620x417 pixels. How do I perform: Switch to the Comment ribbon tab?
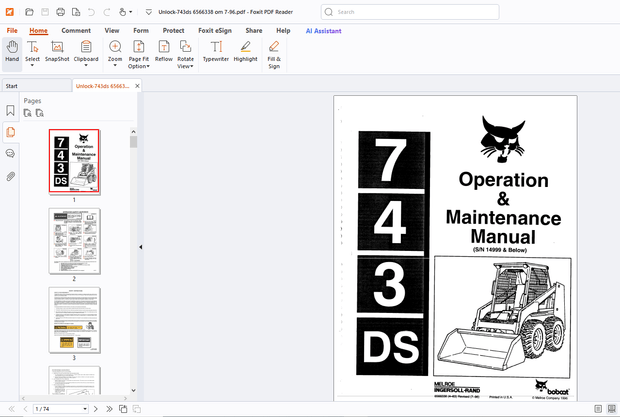point(76,30)
